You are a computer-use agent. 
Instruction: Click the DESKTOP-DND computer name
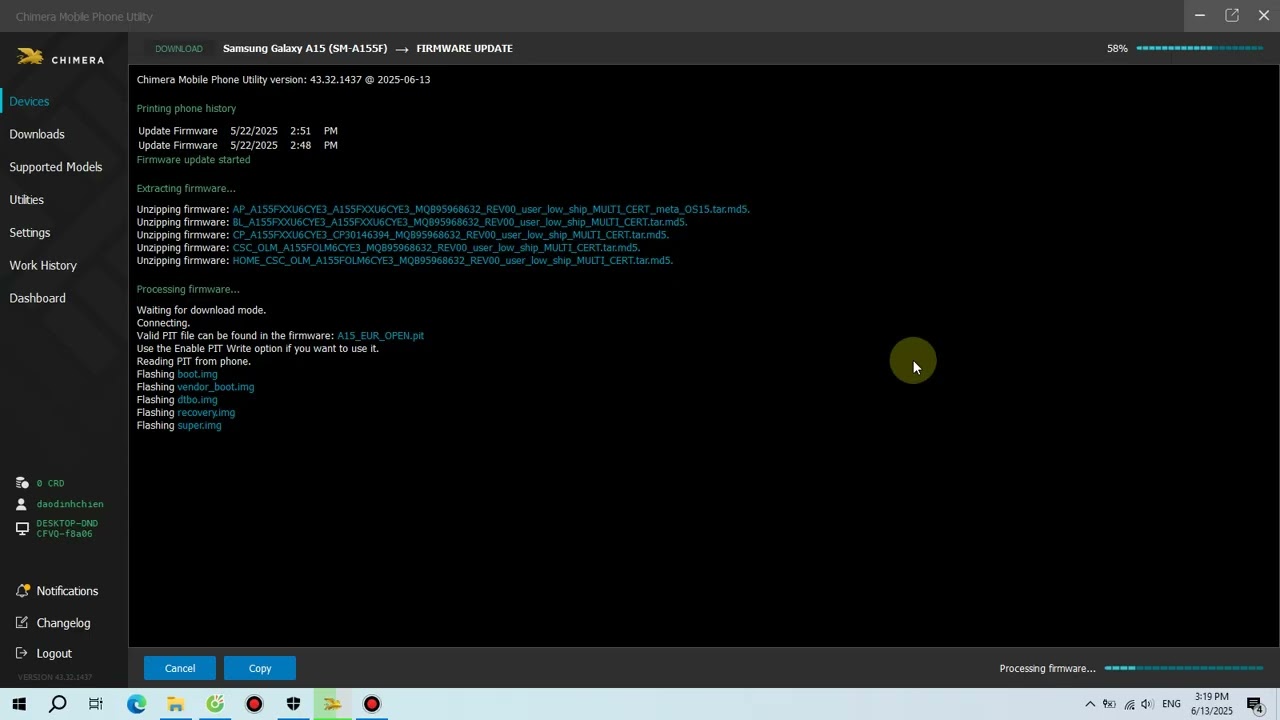tap(67, 528)
